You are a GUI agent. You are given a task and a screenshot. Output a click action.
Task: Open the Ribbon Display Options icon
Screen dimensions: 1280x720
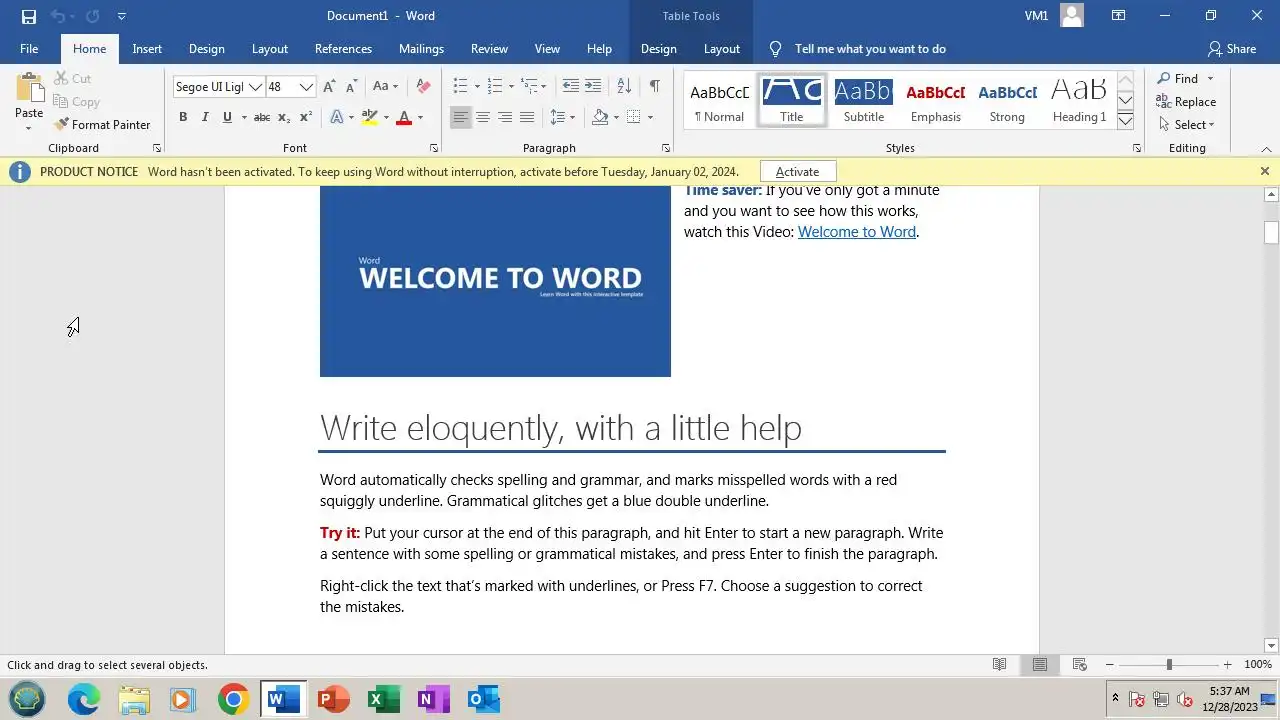(1119, 16)
